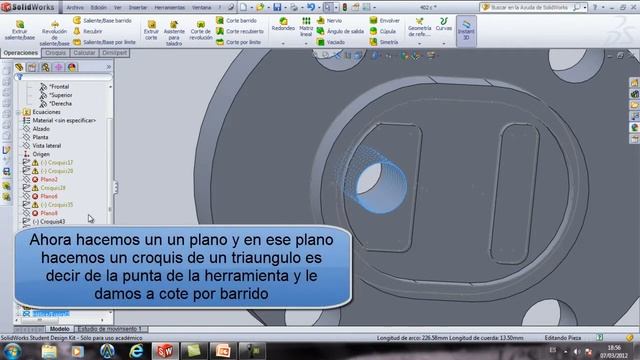Apply the Redondeo fillet tool
640x360 pixels.
tap(283, 24)
